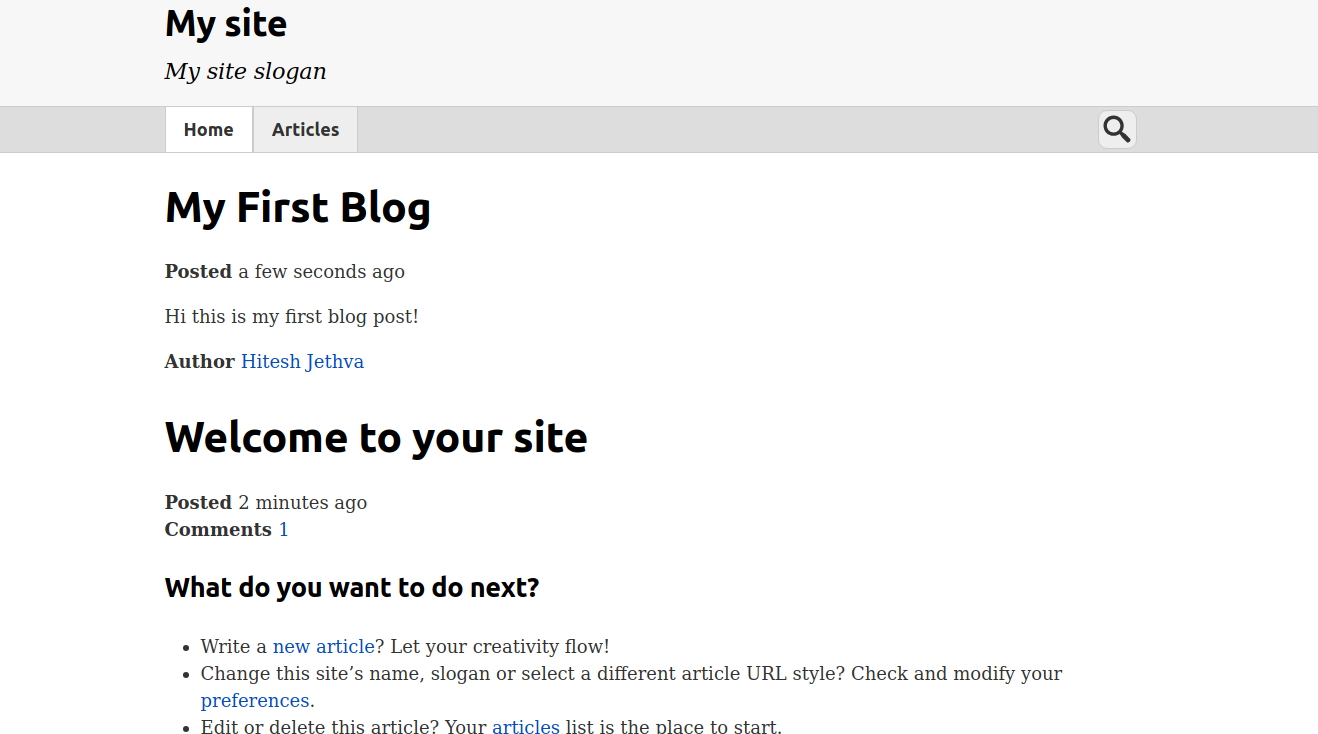1318x734 pixels.
Task: Open the "Welcome to your site" heading
Action: [x=375, y=438]
